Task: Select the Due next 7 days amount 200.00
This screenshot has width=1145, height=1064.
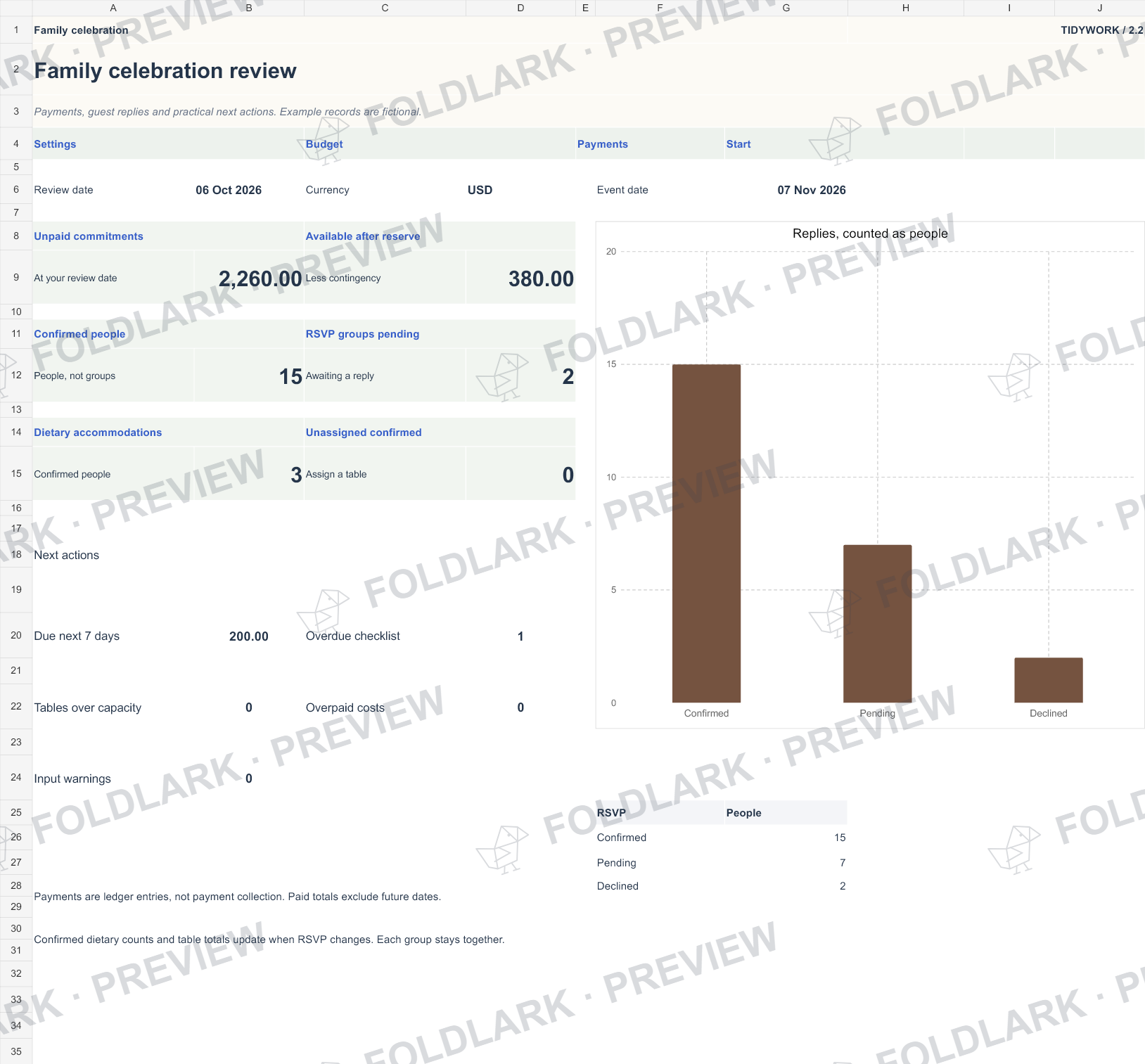Action: 249,636
